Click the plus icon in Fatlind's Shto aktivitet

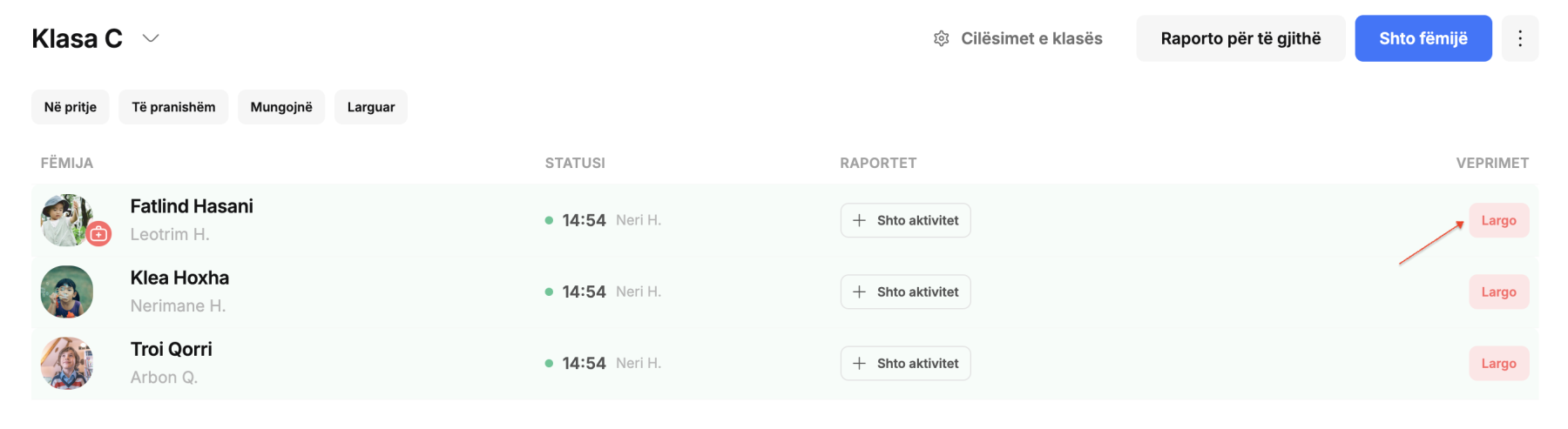(x=859, y=220)
